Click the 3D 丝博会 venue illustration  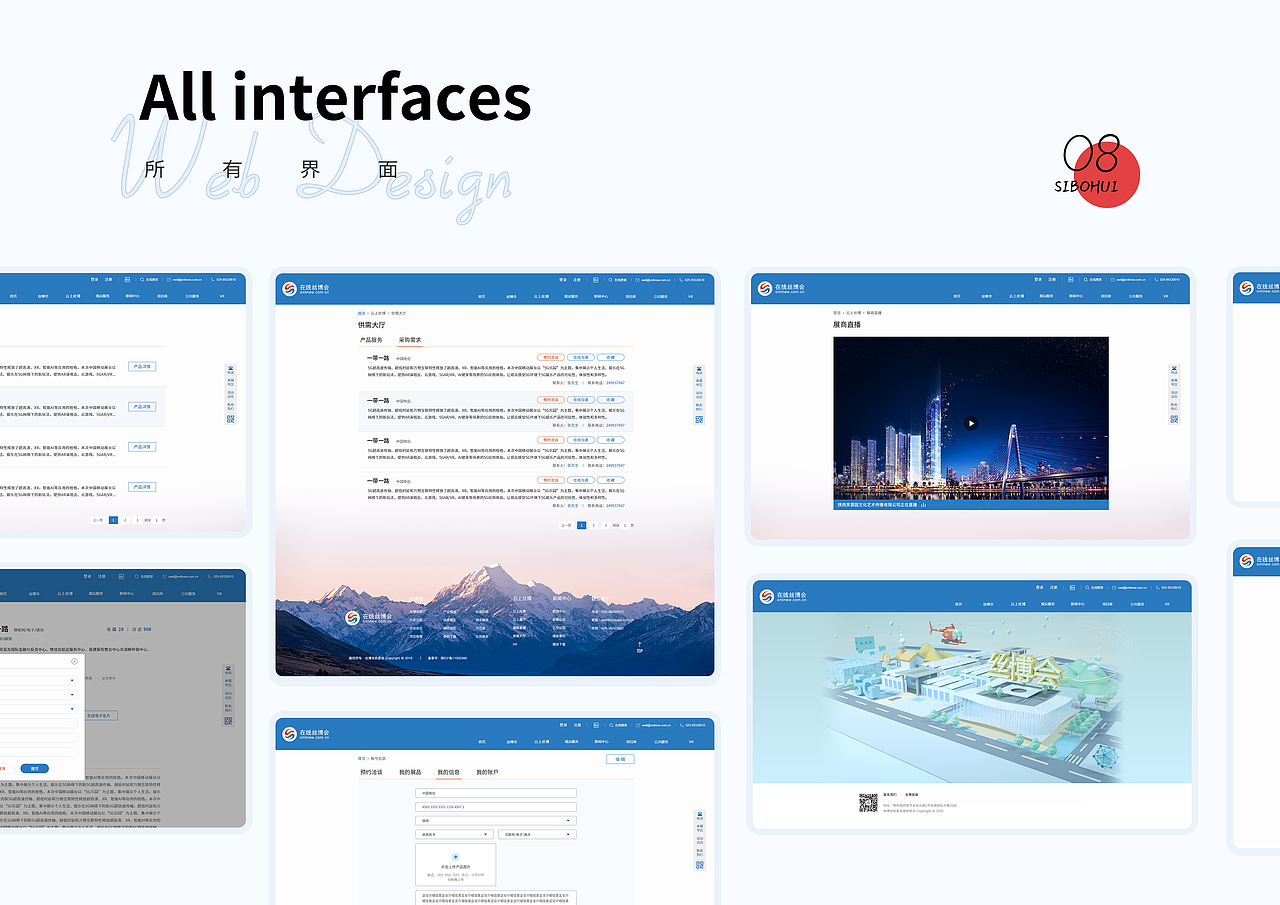click(970, 697)
